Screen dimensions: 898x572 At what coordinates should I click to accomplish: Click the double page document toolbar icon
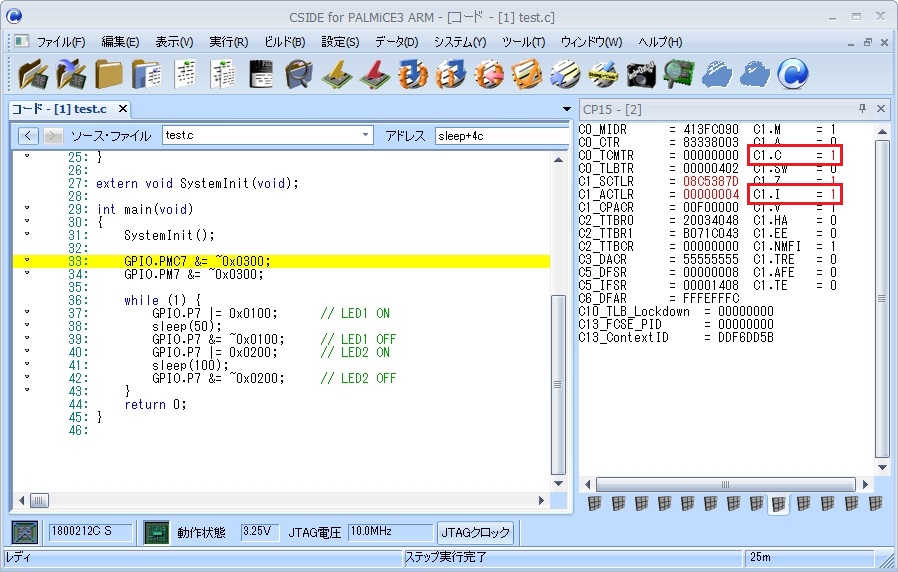(x=223, y=74)
